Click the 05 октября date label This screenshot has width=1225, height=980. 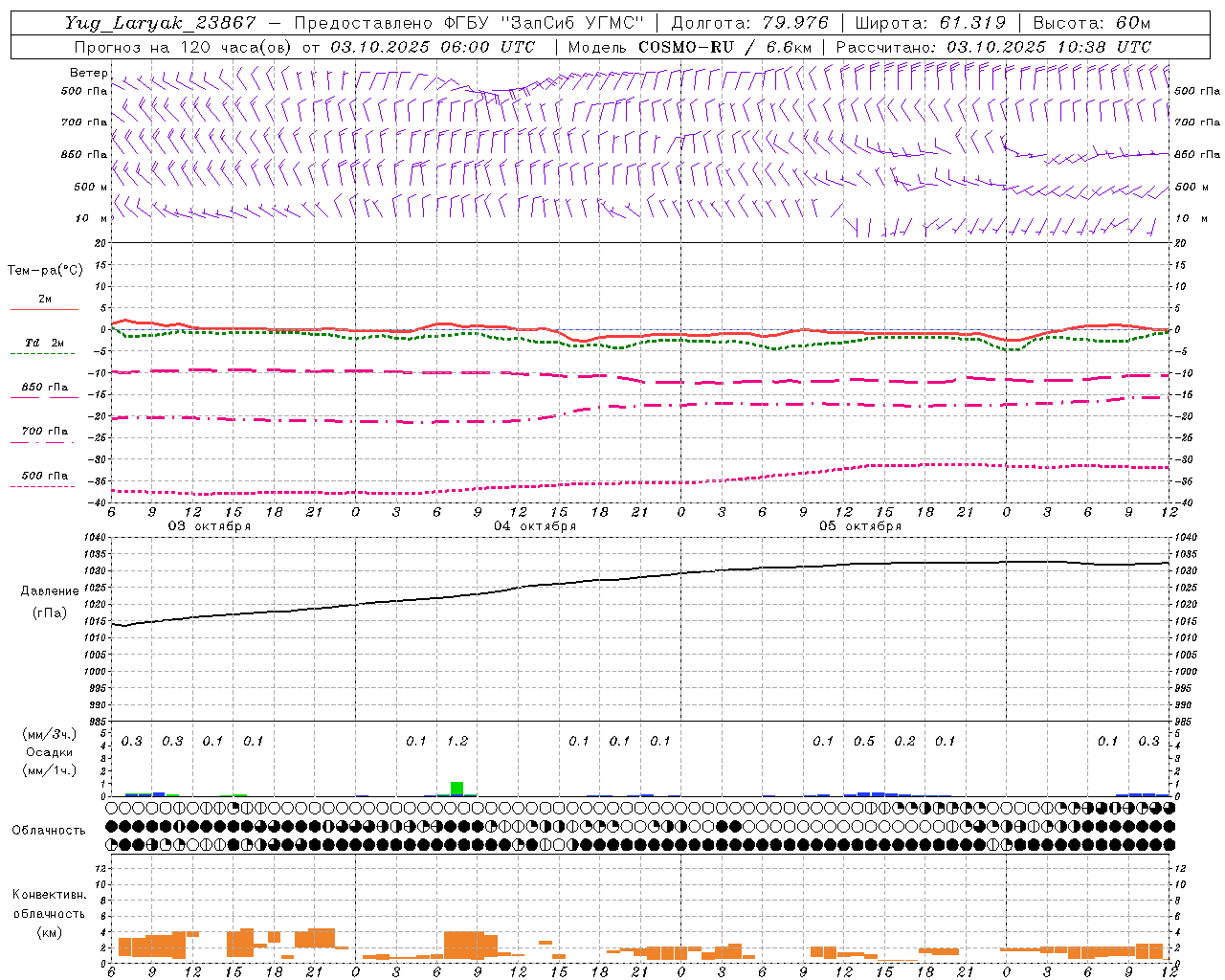pyautogui.click(x=860, y=526)
